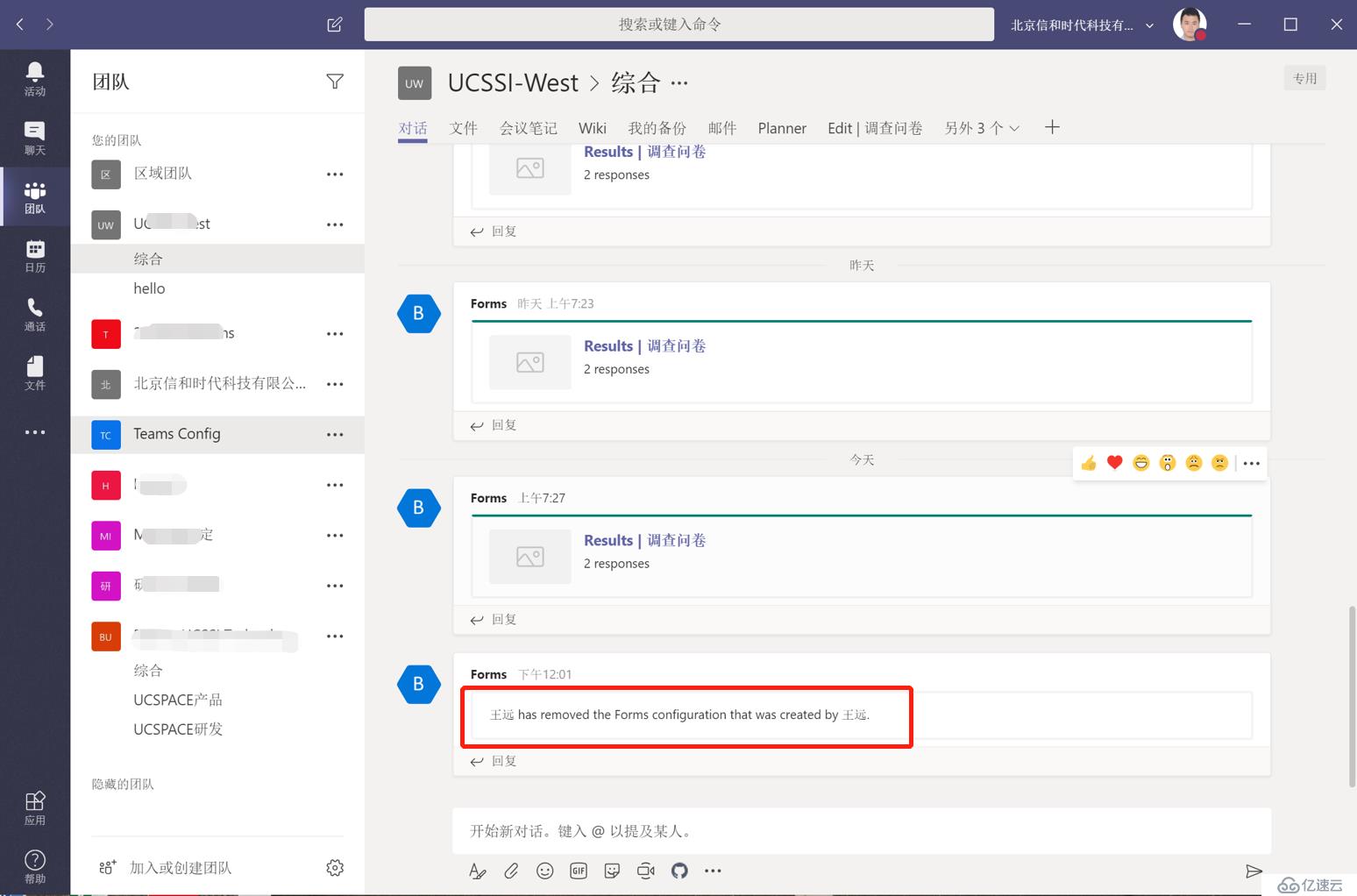Click the Meet now video icon
The height and width of the screenshot is (896, 1357).
[x=646, y=871]
